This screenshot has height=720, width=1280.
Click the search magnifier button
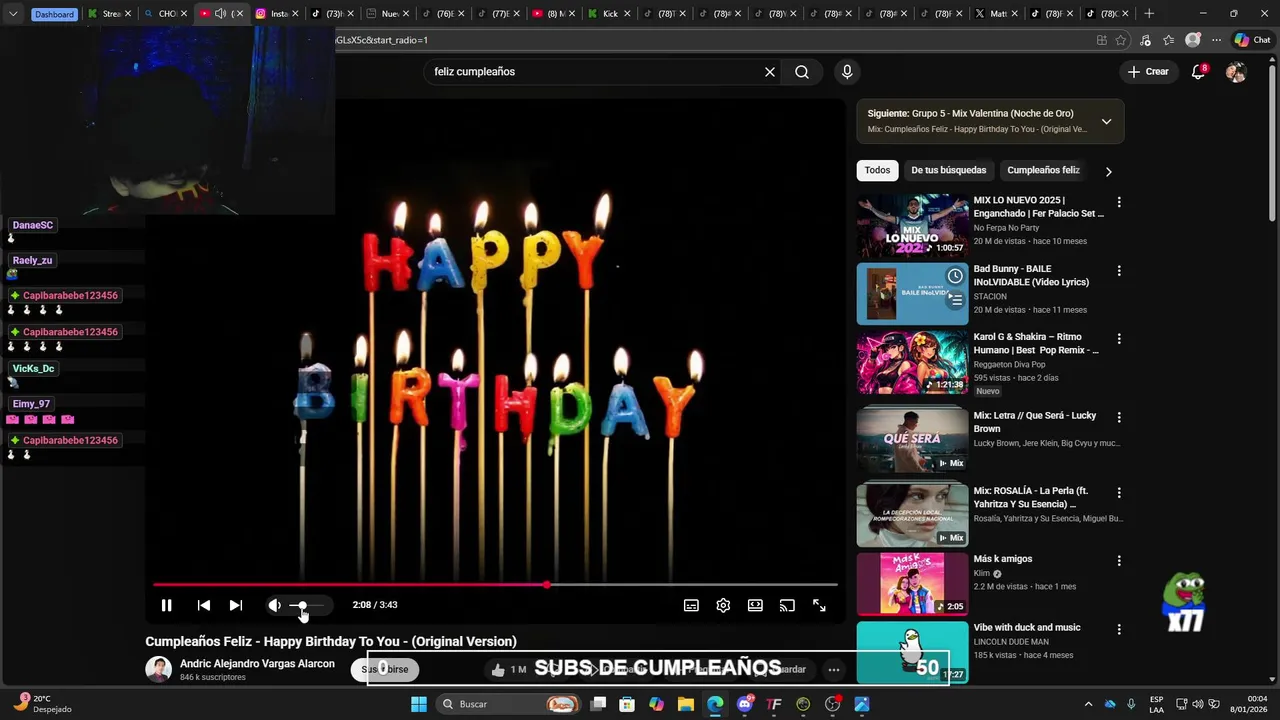pos(802,72)
